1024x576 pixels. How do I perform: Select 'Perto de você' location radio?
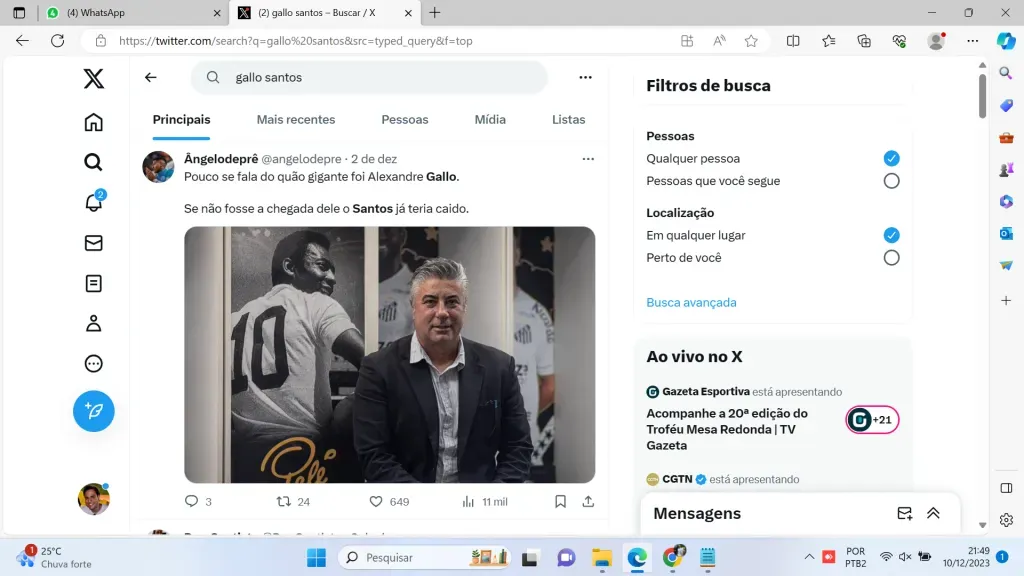click(891, 257)
